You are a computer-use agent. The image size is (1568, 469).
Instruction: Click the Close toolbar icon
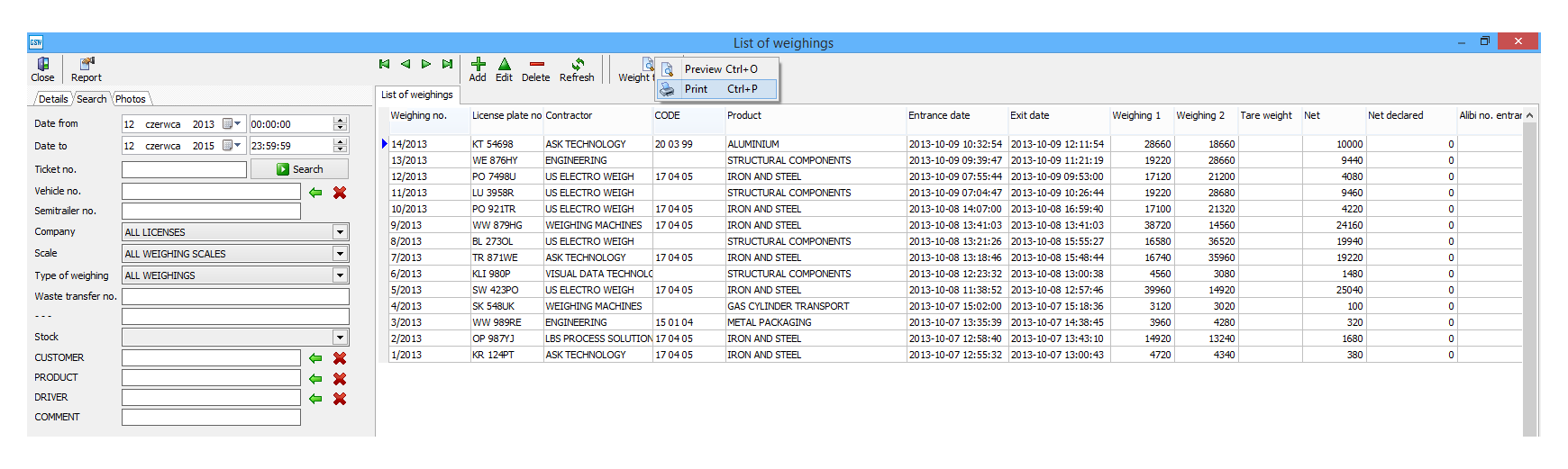(42, 69)
